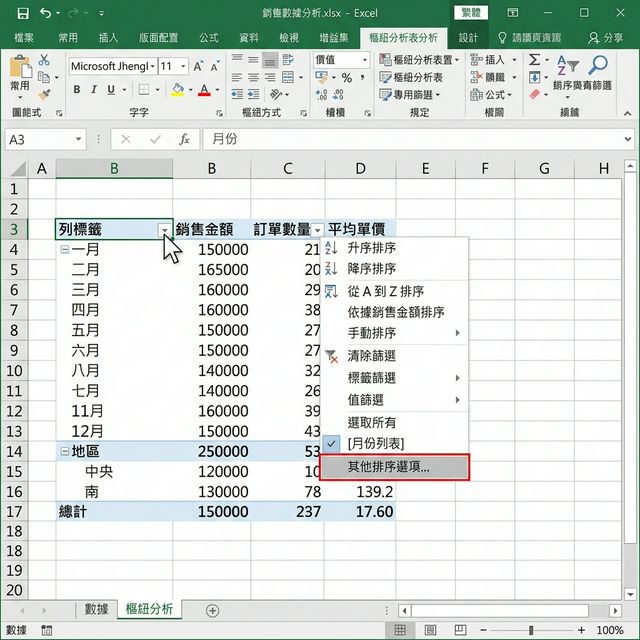This screenshot has width=640, height=640.
Task: Click the Increase Decimal icon
Action: (x=322, y=95)
